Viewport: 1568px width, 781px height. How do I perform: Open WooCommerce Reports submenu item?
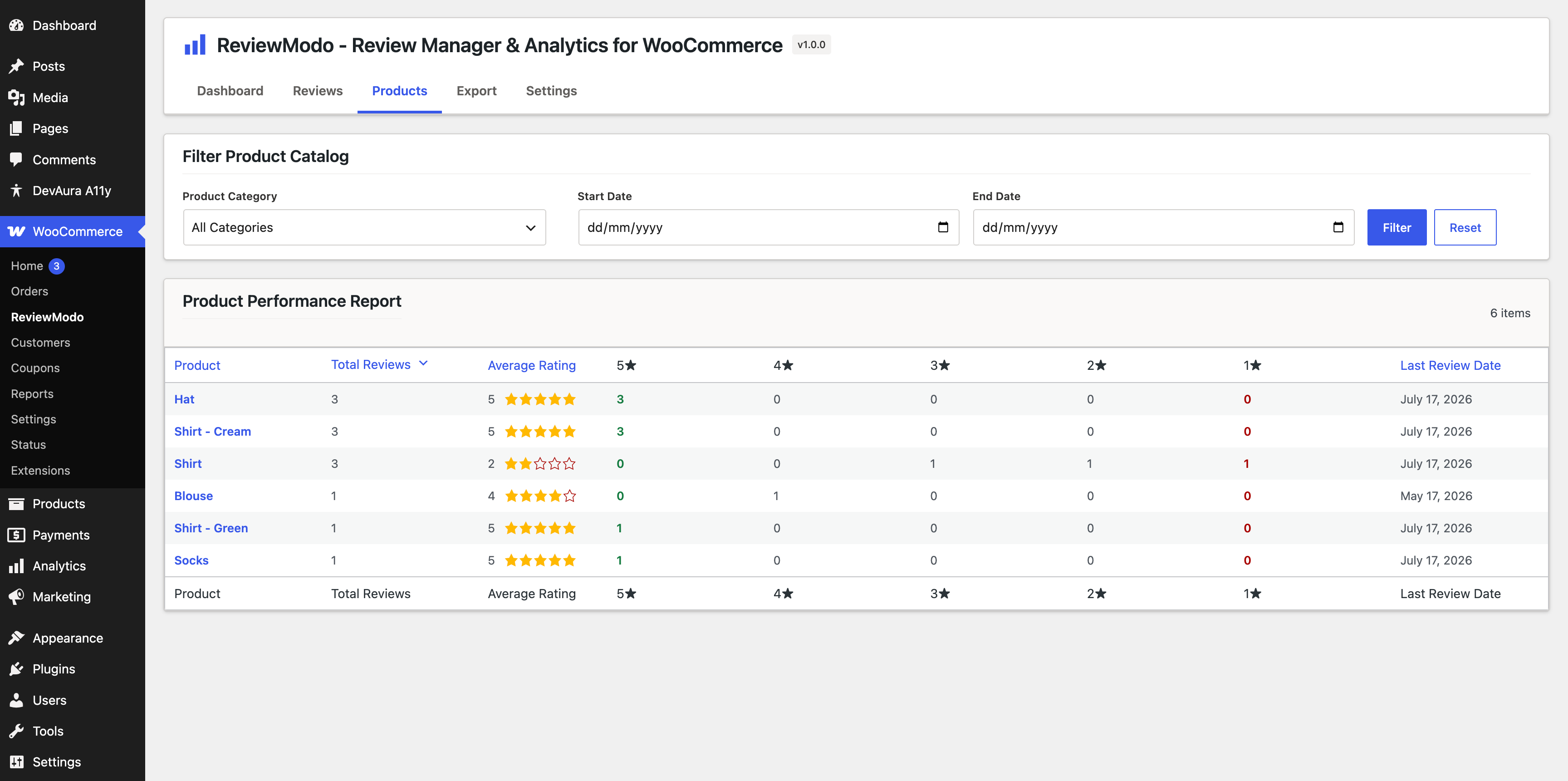(x=32, y=394)
